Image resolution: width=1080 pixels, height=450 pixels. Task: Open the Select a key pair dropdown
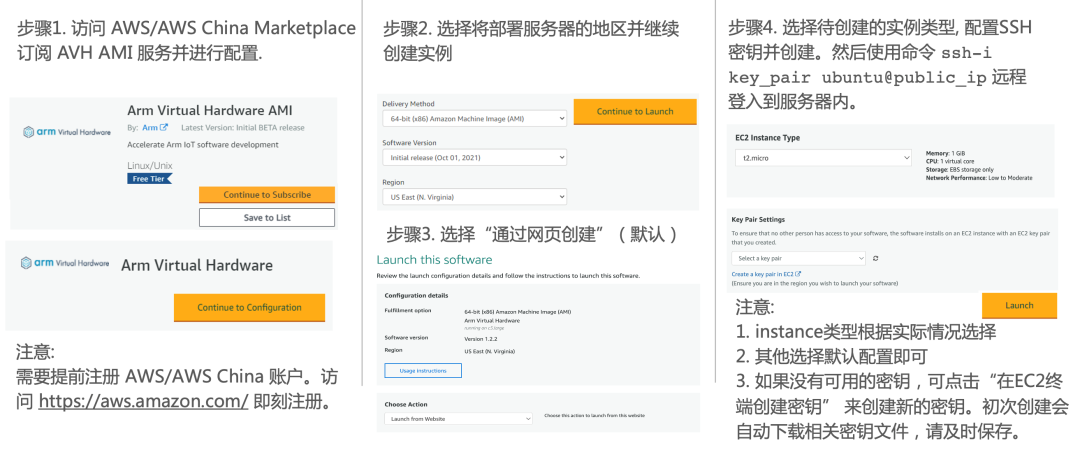point(798,258)
